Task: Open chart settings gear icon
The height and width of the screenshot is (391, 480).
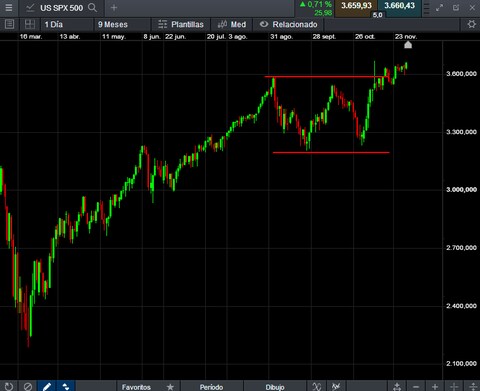Action: (471, 24)
